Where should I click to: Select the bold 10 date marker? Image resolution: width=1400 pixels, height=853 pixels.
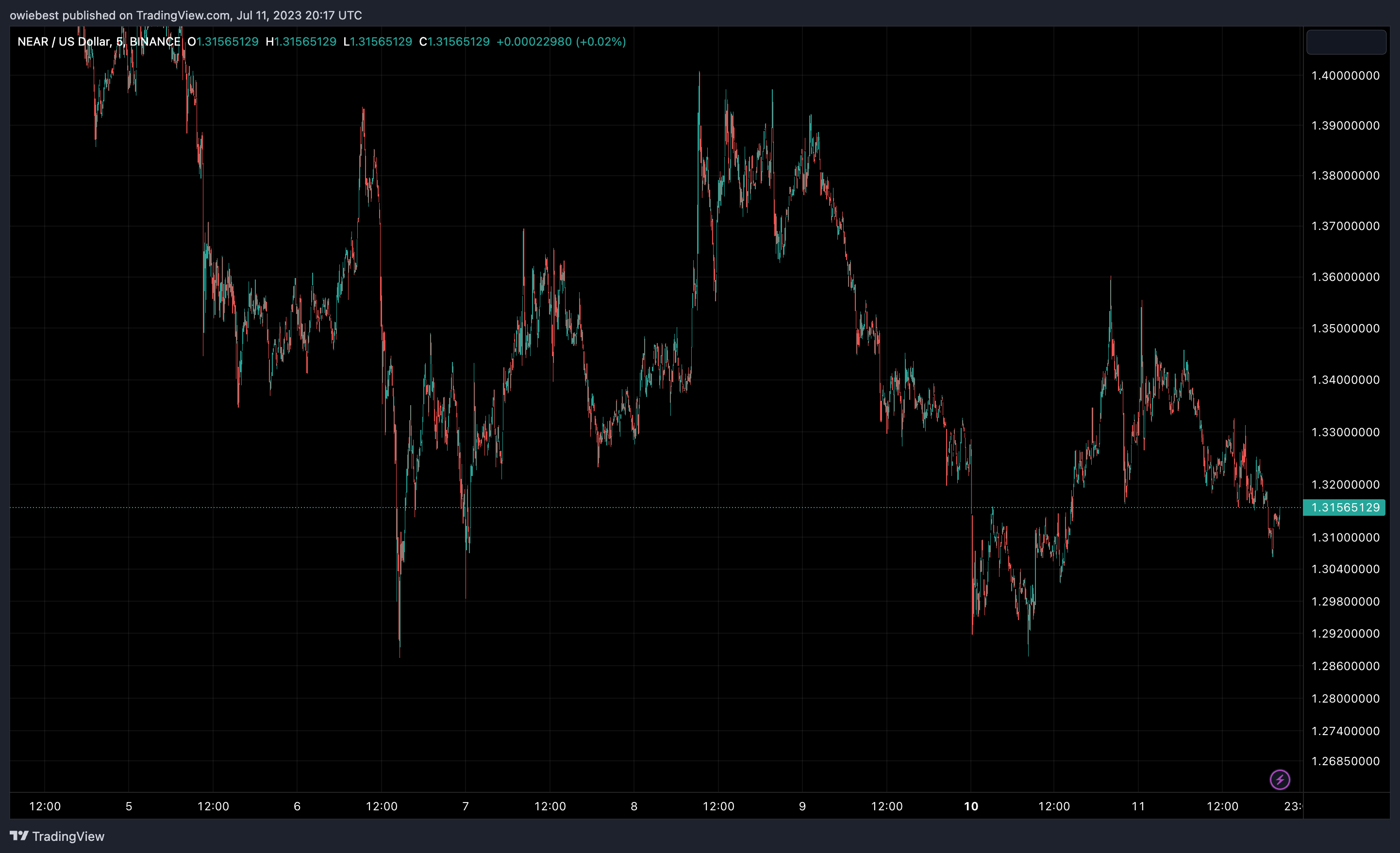tap(970, 806)
